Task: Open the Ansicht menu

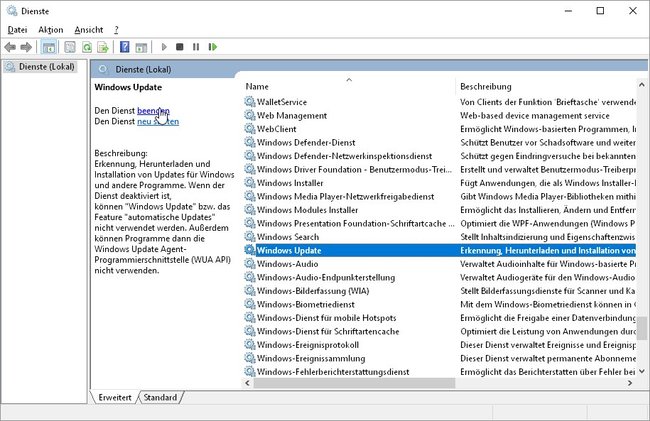Action: 89,30
